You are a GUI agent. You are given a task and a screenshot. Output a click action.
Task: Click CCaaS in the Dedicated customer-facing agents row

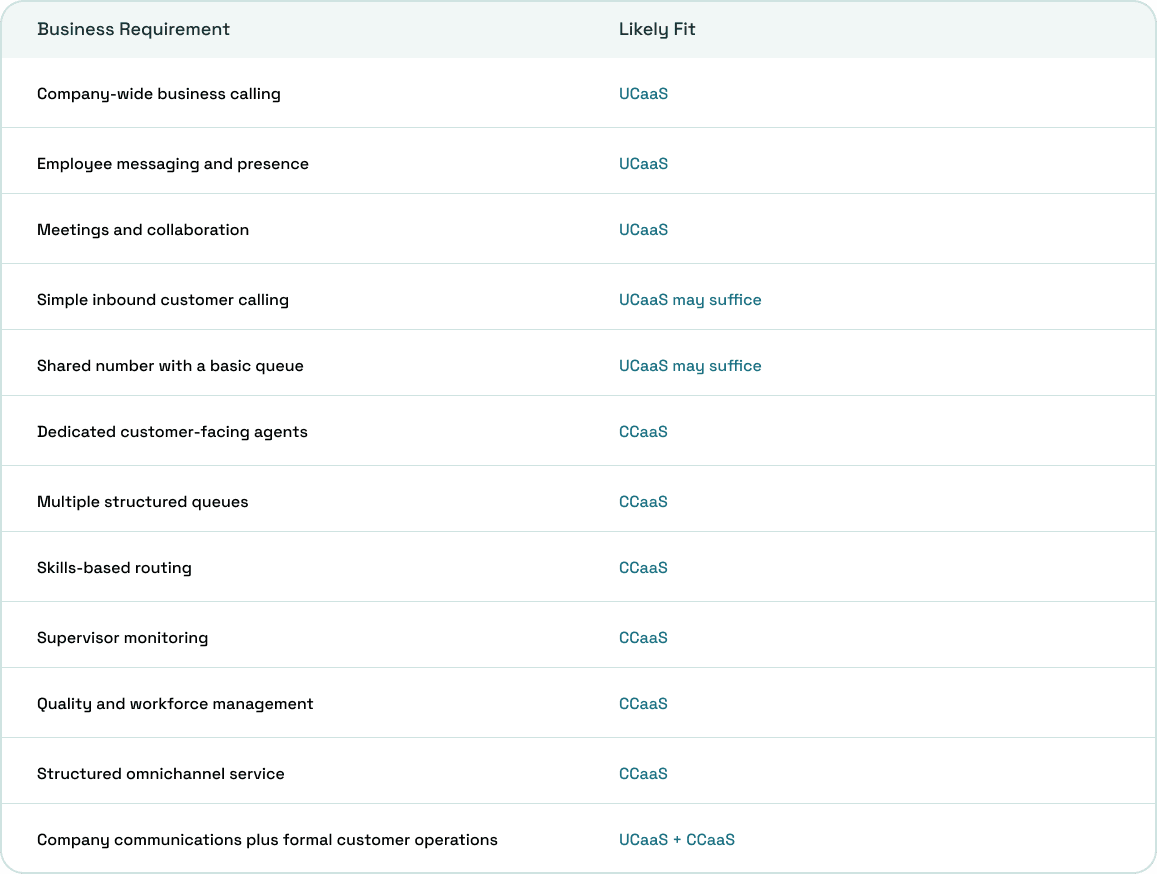point(643,432)
